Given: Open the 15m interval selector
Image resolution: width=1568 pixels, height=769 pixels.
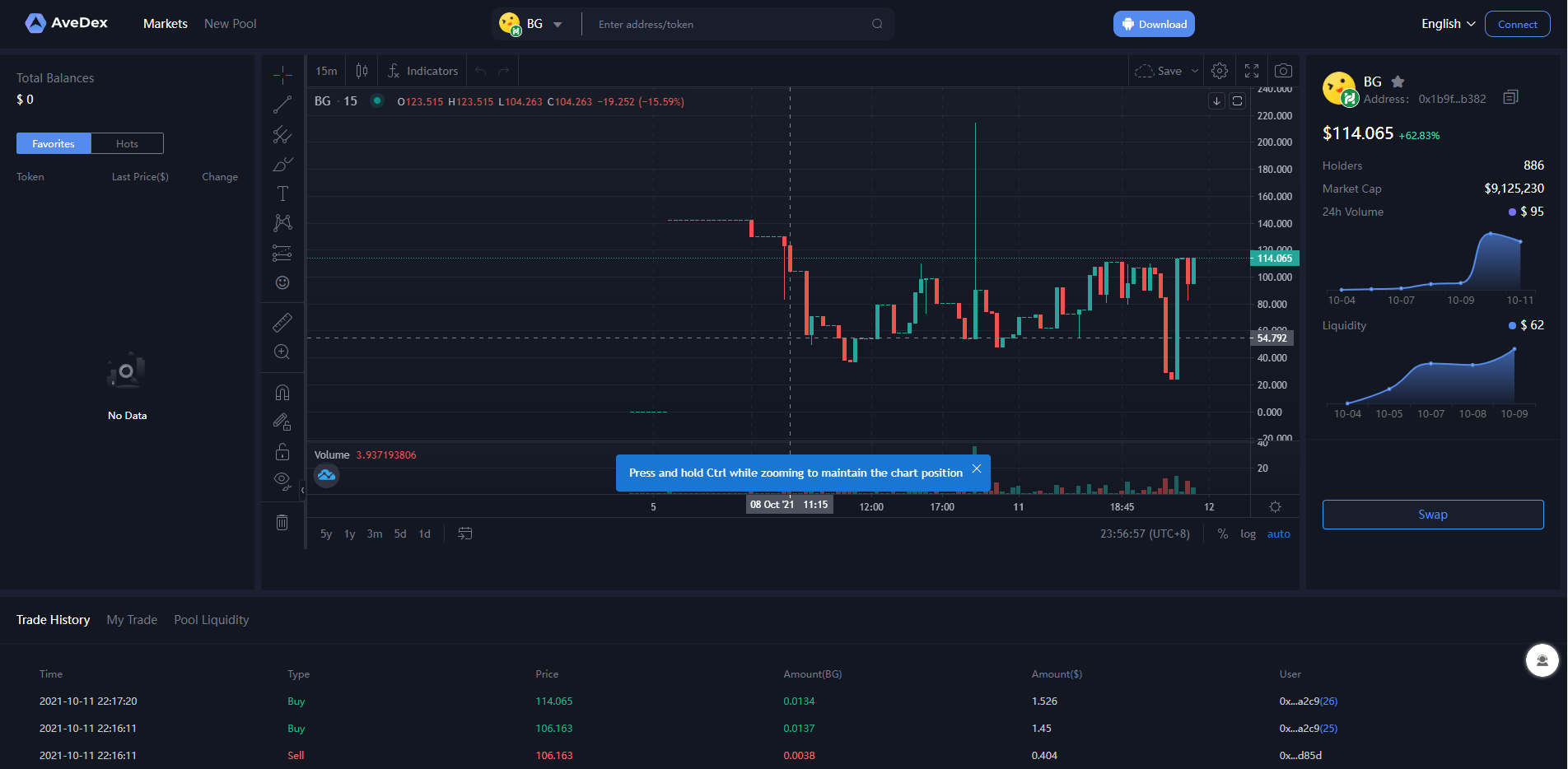Looking at the screenshot, I should tap(326, 71).
